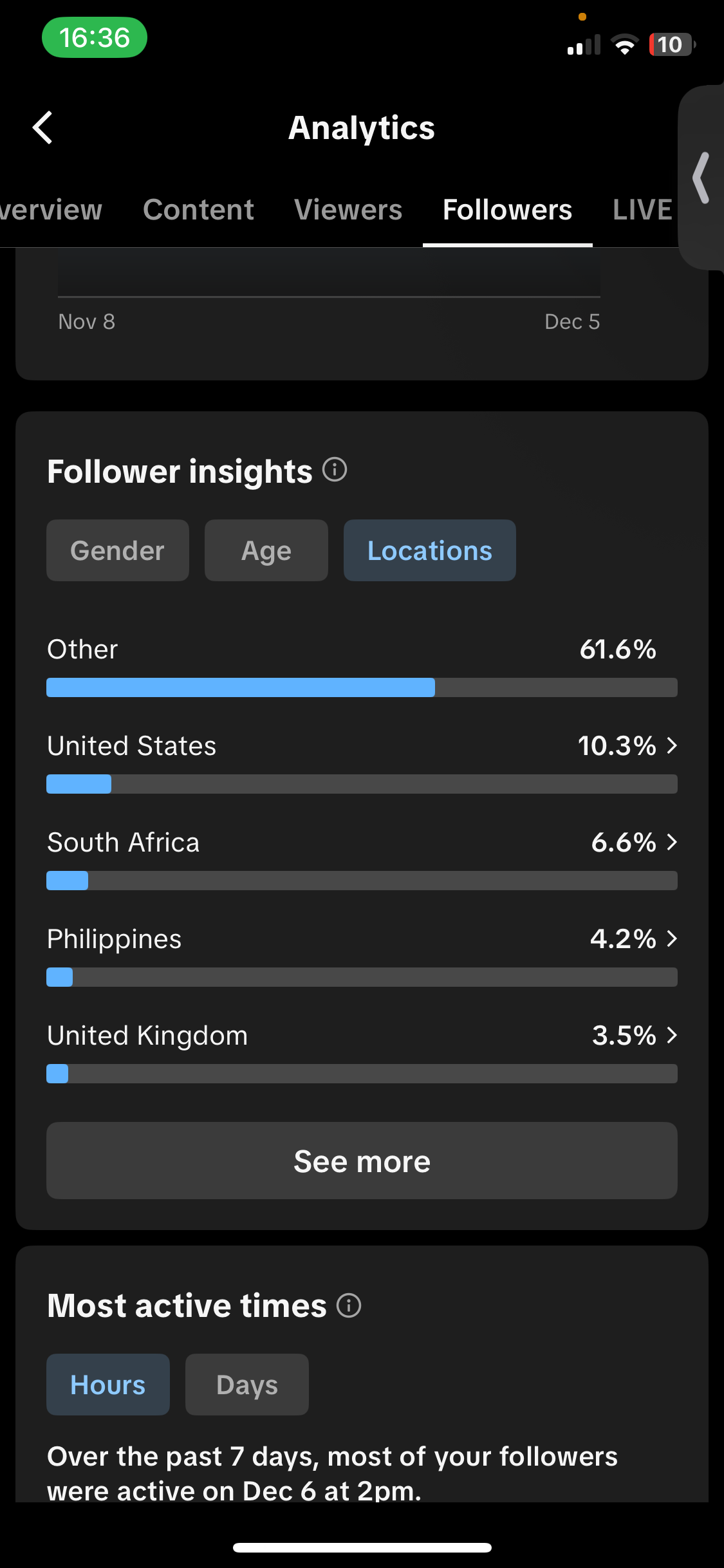Screen dimensions: 724x1568
Task: Expand the Philippines location chevron
Action: pyautogui.click(x=672, y=939)
